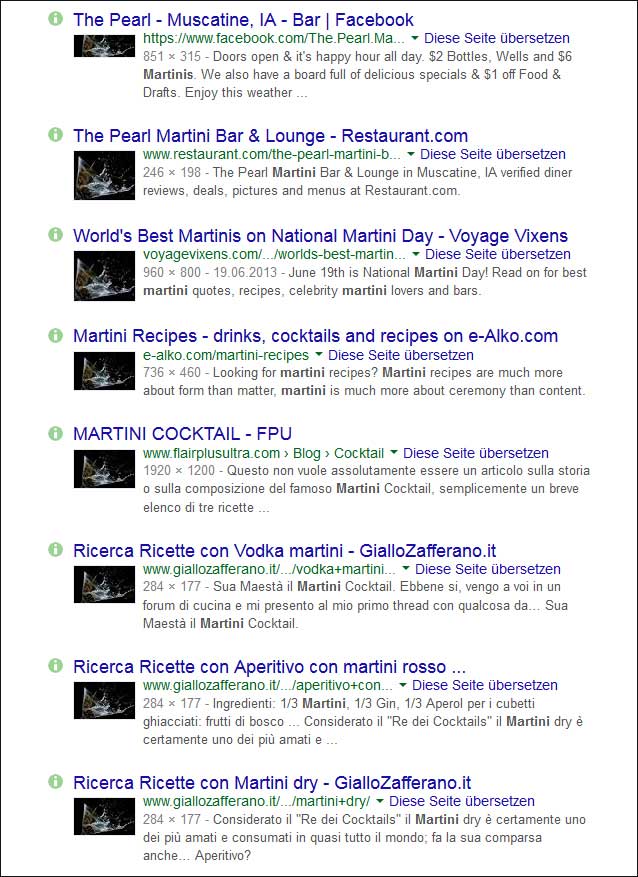The image size is (638, 877).
Task: Click the snippet text starting '1920 × 1200 - Questo non vuole'
Action: coord(366,489)
